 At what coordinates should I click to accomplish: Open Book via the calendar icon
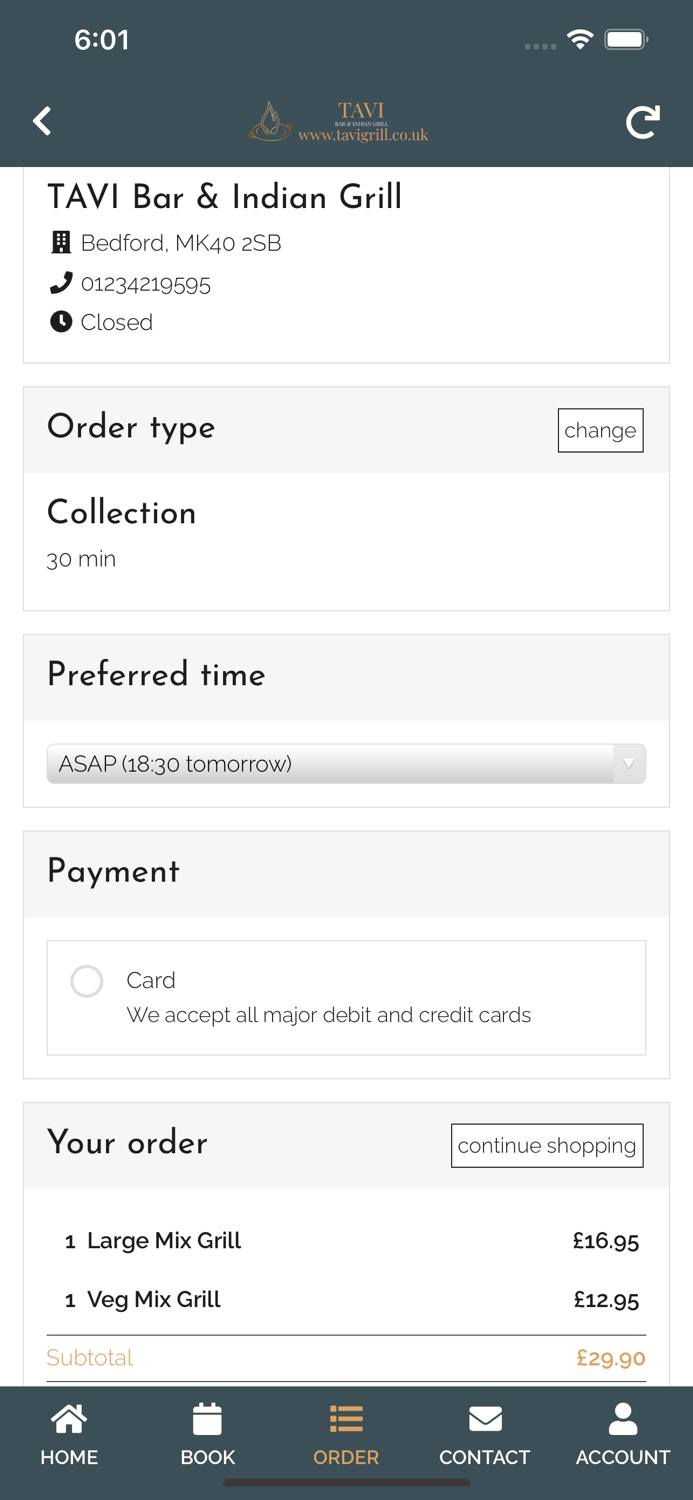click(x=207, y=1420)
